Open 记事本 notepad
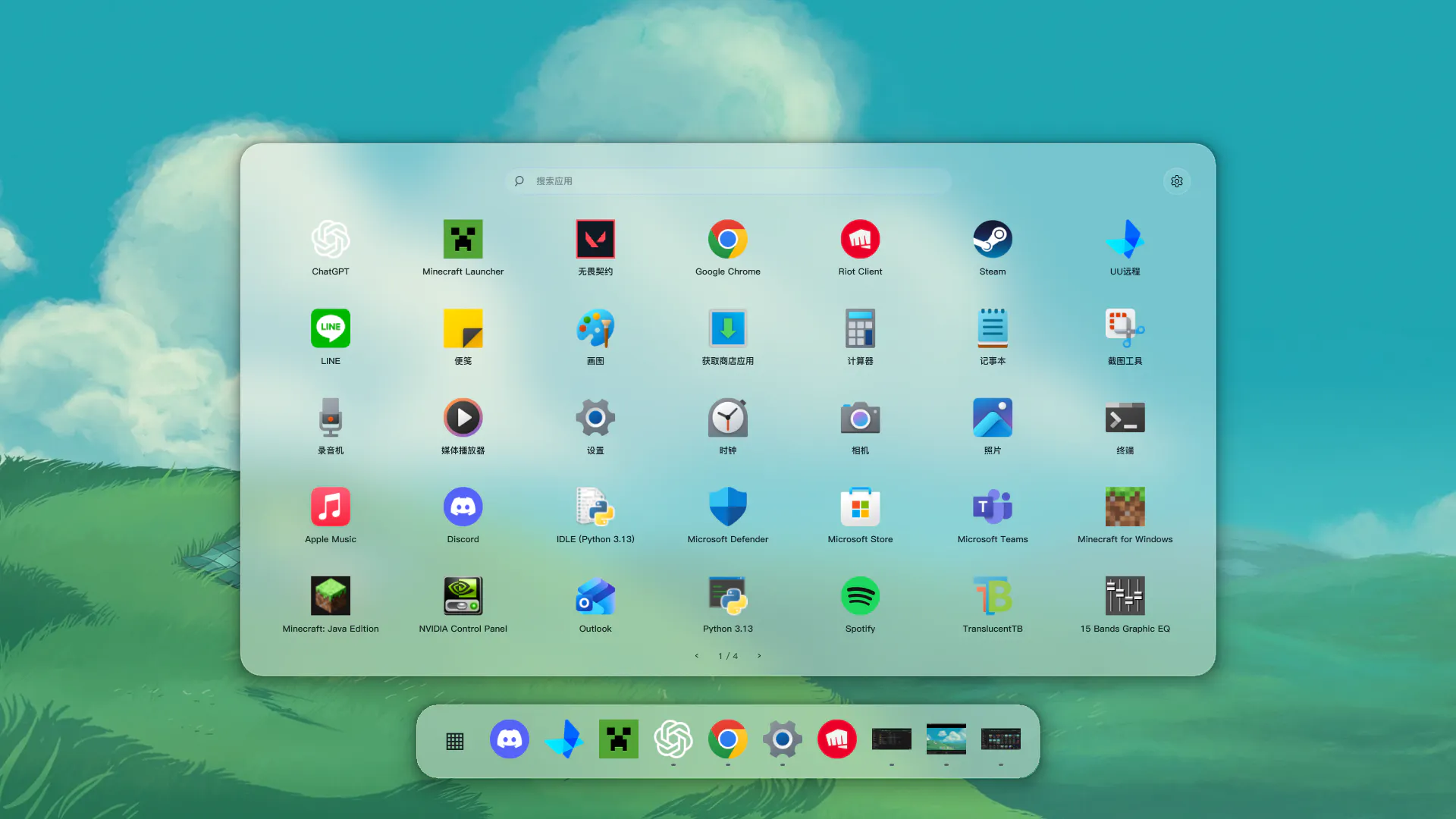 point(993,328)
